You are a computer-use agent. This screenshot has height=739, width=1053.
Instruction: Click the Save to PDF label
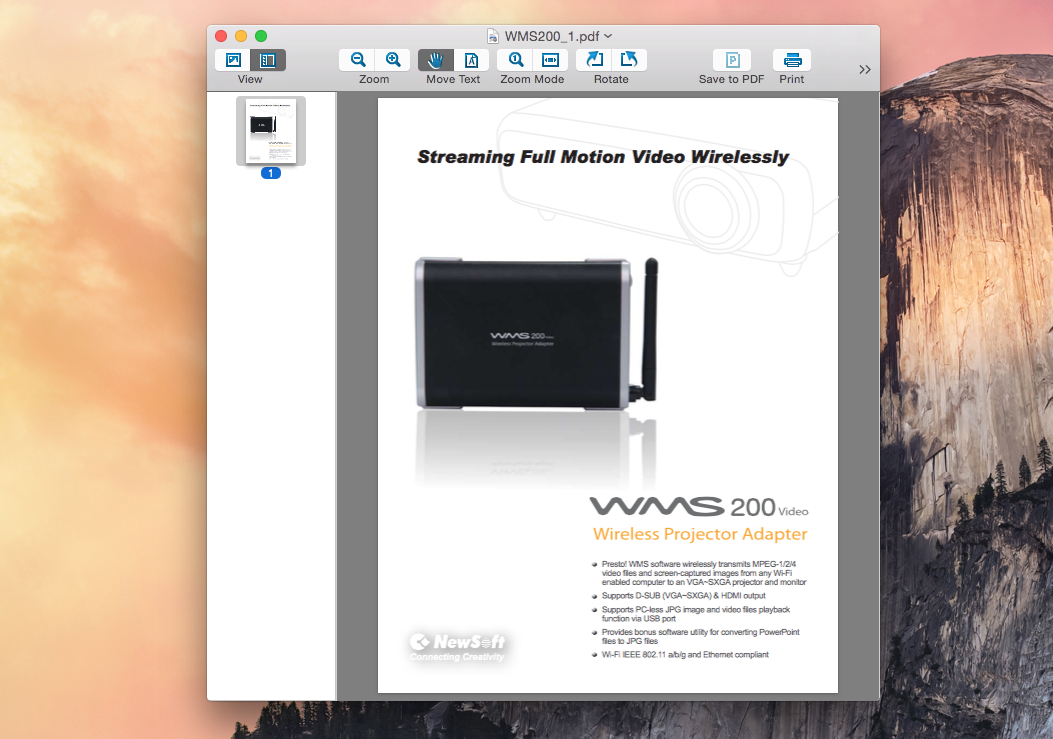point(731,79)
